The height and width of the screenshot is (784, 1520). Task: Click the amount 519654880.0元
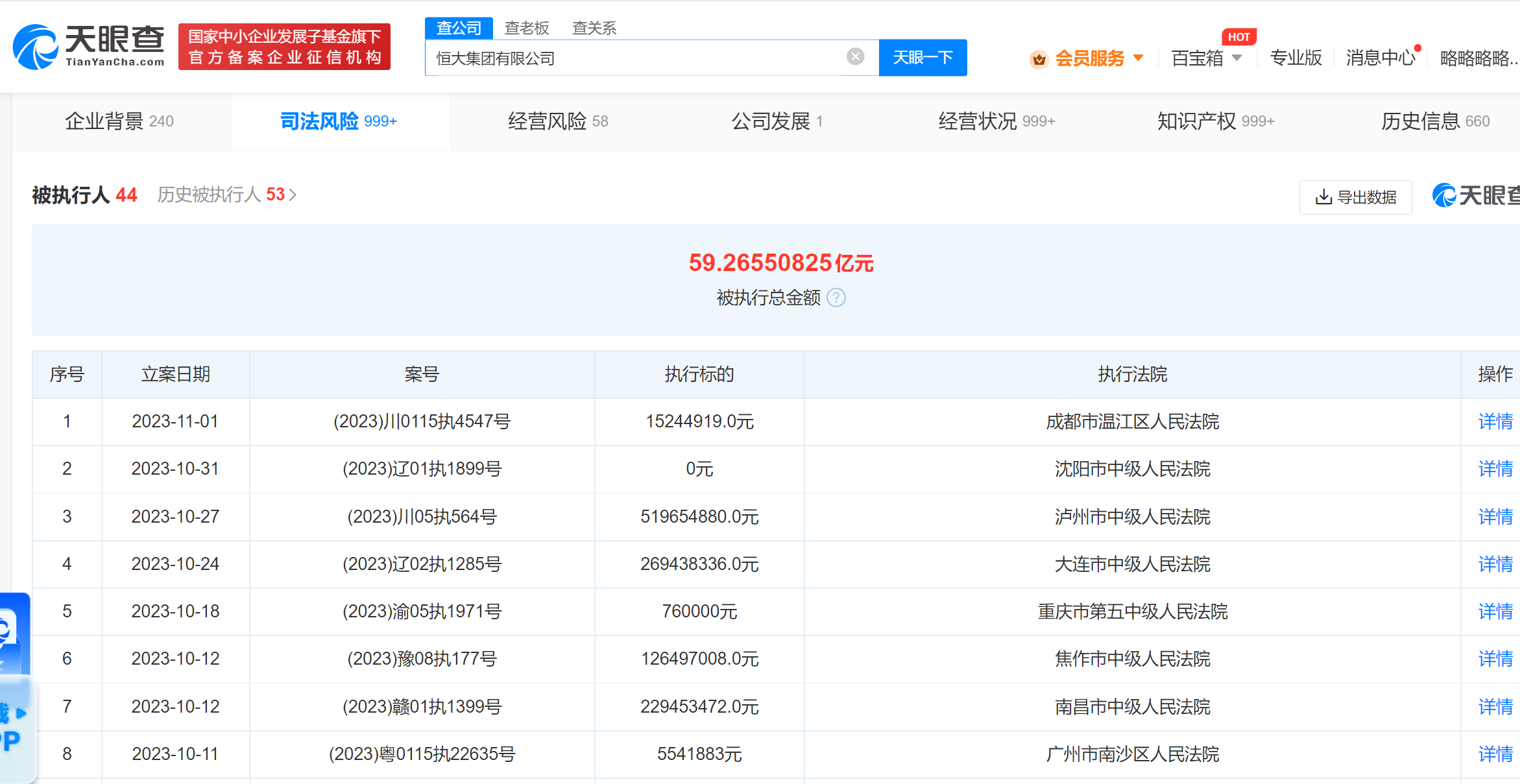click(x=699, y=517)
